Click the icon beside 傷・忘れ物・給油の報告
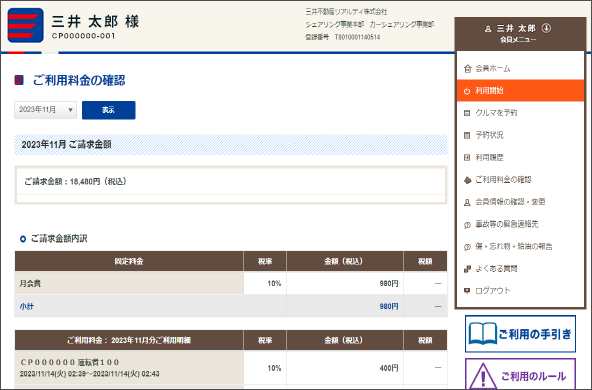592x390 pixels. tap(467, 247)
